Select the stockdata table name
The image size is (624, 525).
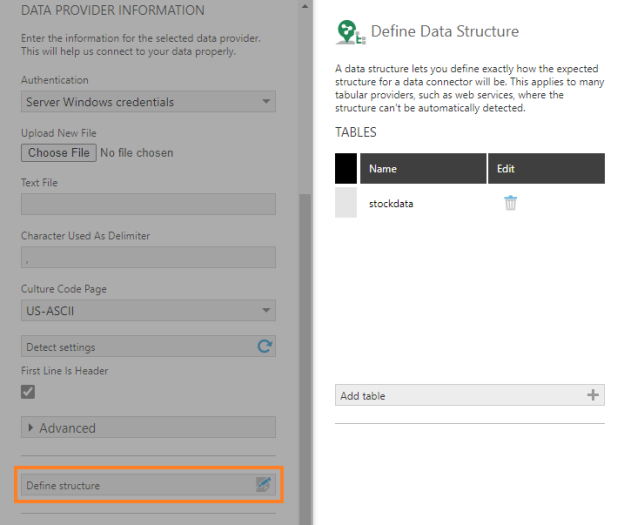pos(391,204)
